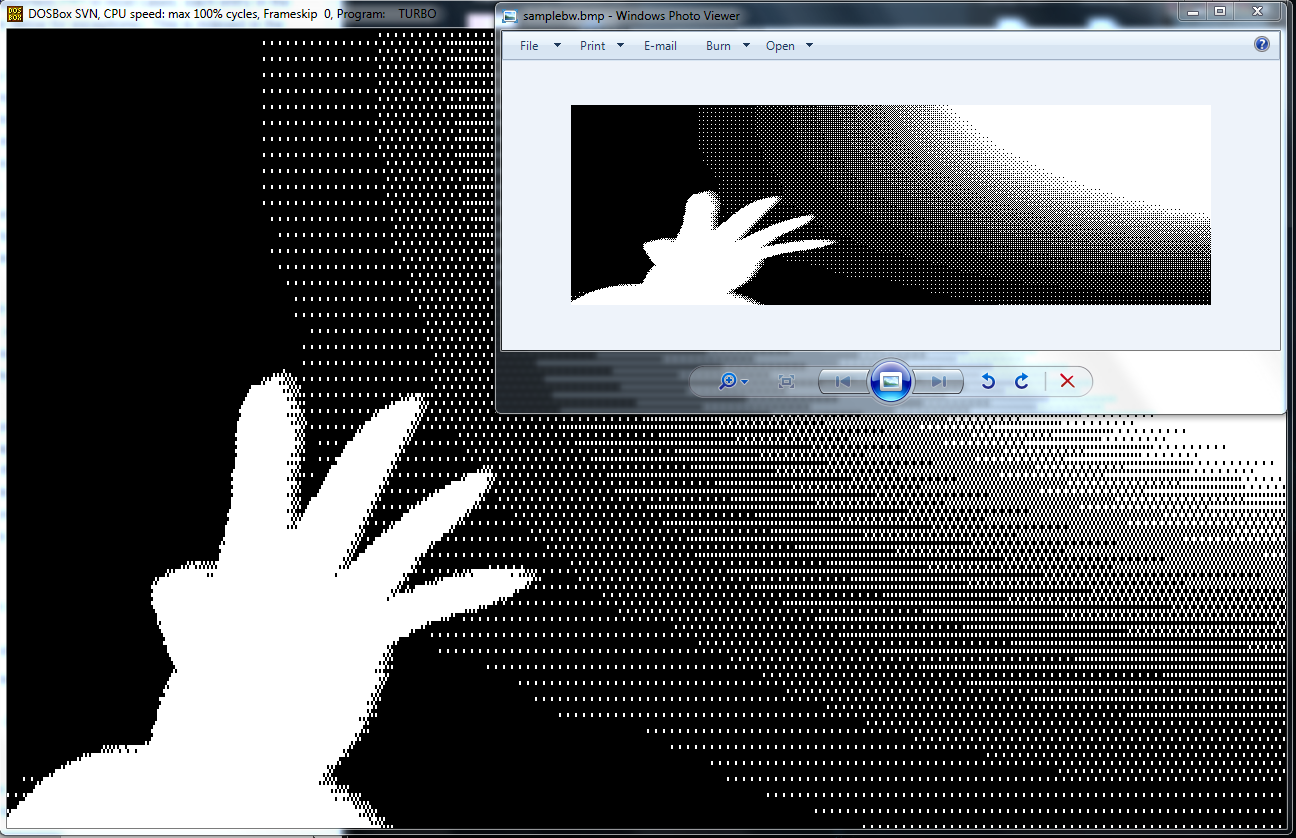
Task: Click the E-mail button
Action: pyautogui.click(x=660, y=46)
